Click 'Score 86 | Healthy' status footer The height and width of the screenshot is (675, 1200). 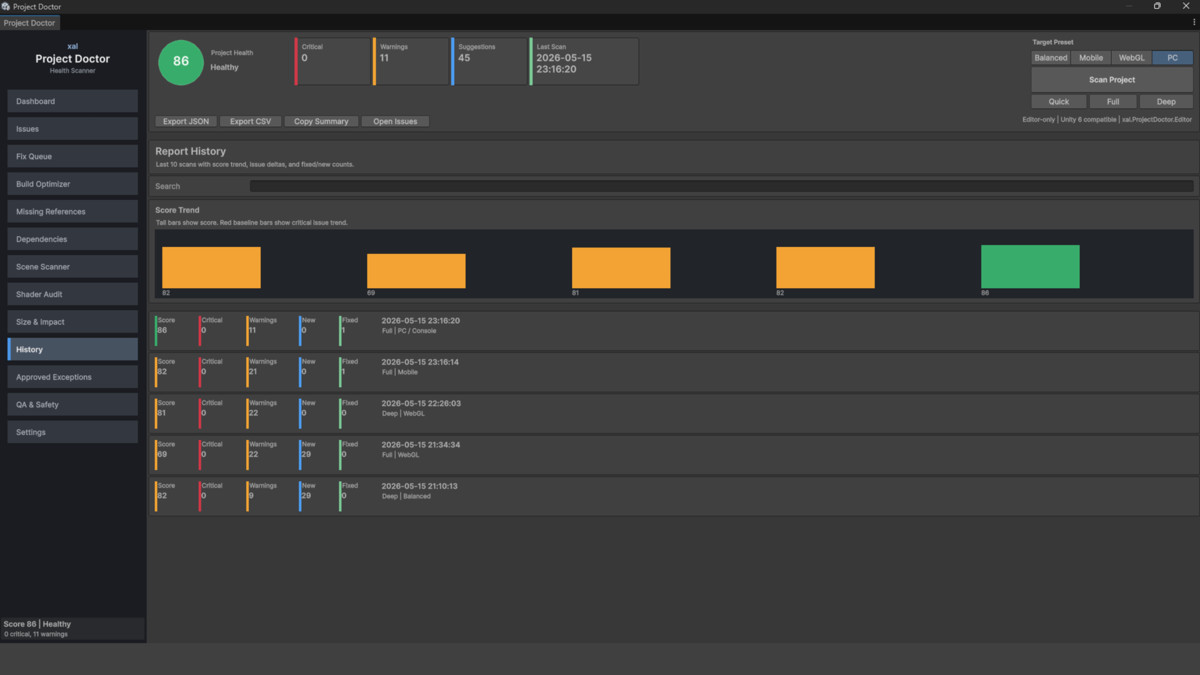coord(37,624)
